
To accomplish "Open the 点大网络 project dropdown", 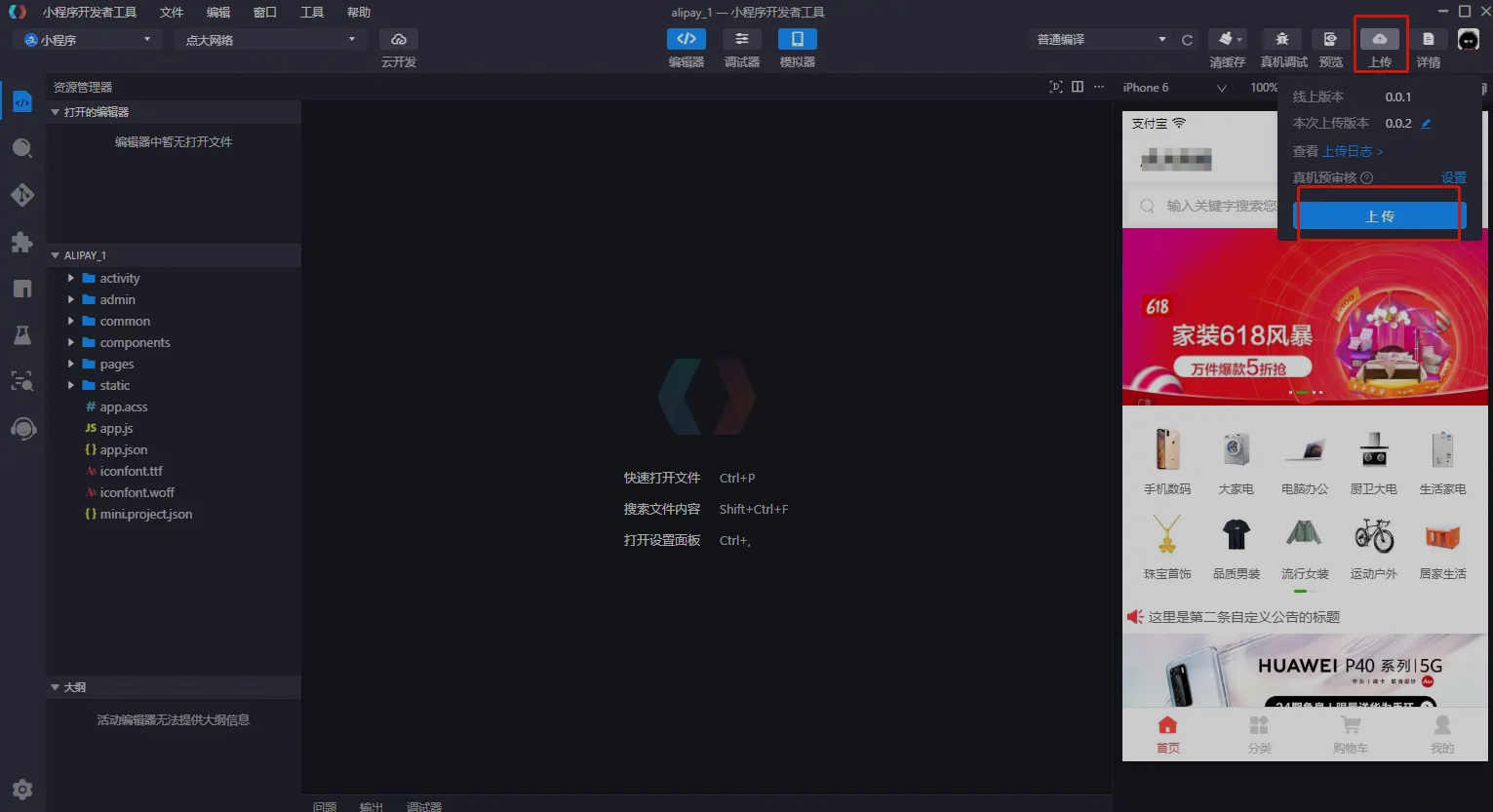I will pos(271,40).
